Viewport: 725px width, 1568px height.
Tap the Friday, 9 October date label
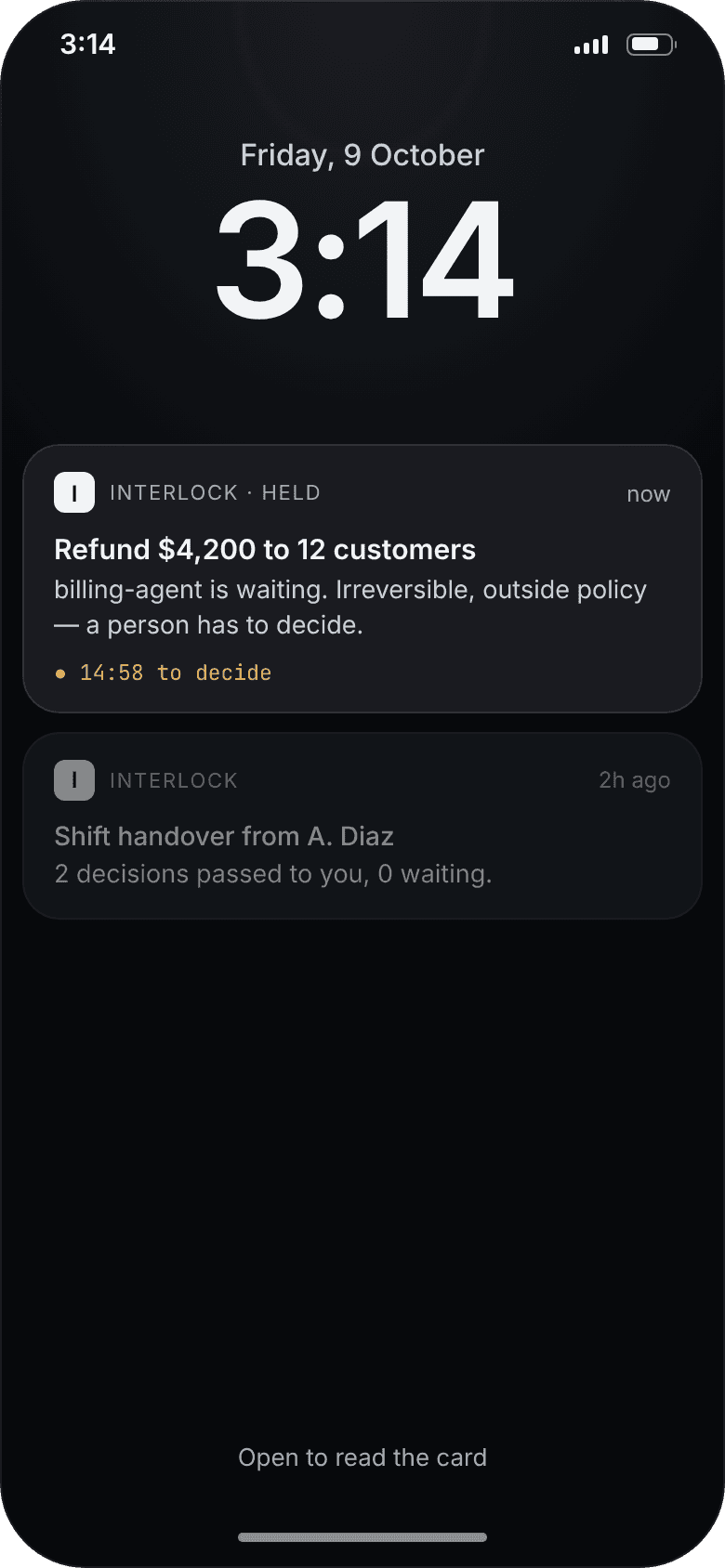[362, 155]
